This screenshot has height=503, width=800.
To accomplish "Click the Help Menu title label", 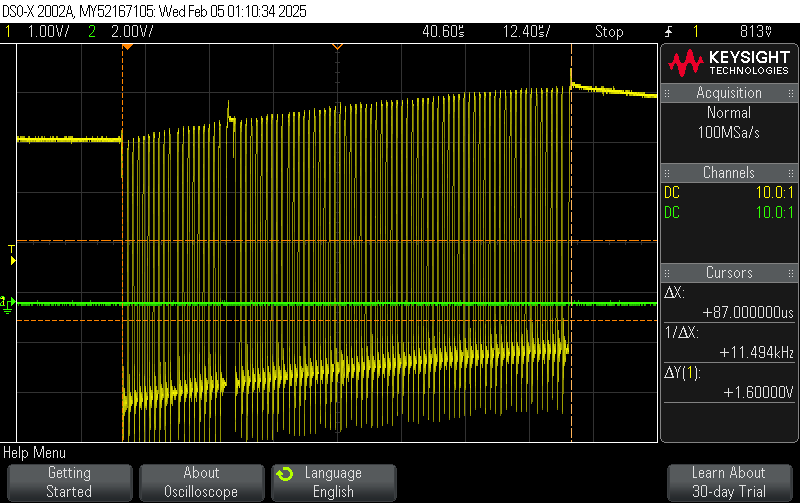I will coord(35,453).
